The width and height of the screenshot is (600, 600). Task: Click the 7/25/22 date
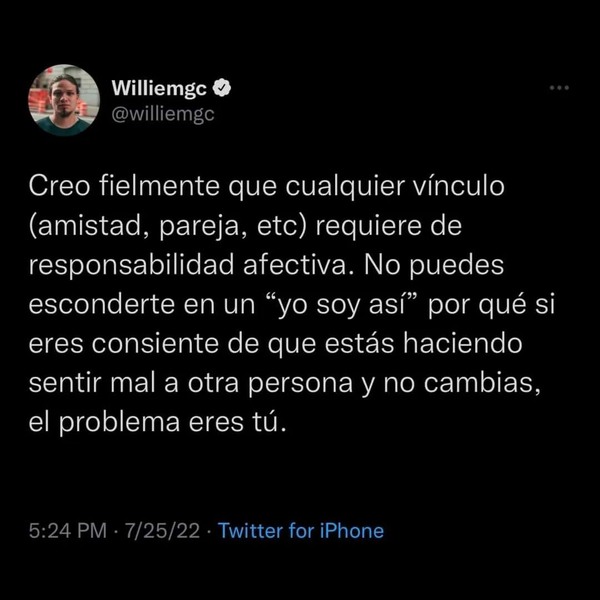(x=163, y=531)
